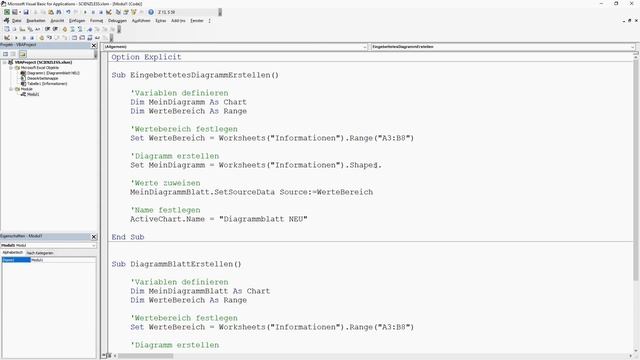Viewport: 640px width, 360px height.
Task: Save the workbook with the disk icon
Action: [x=26, y=12]
